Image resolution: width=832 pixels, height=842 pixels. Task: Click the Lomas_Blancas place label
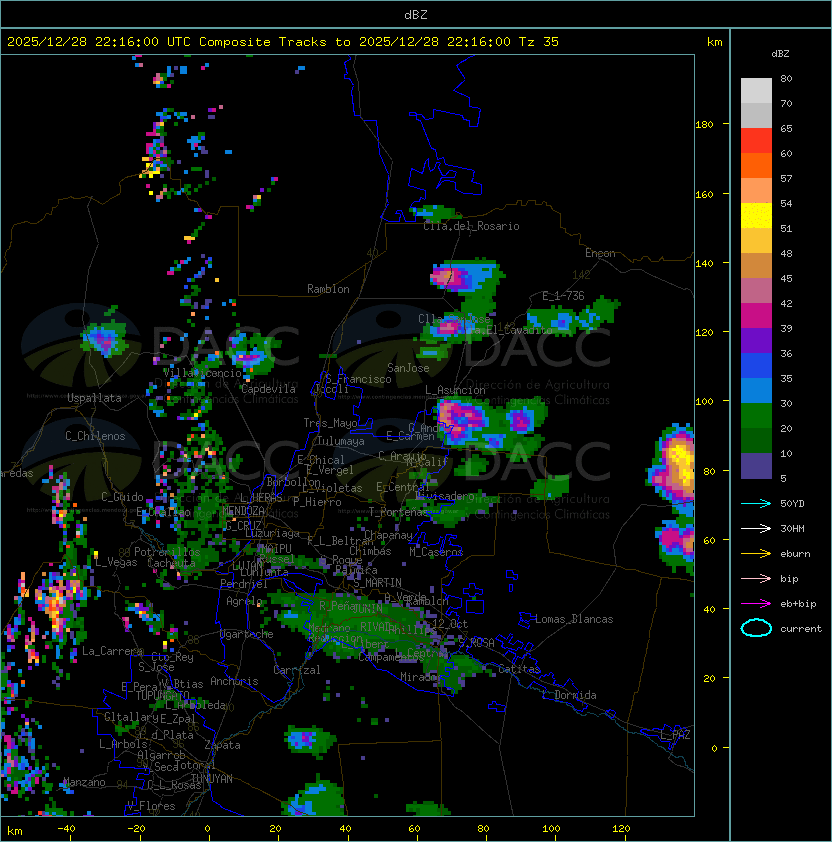click(x=574, y=619)
